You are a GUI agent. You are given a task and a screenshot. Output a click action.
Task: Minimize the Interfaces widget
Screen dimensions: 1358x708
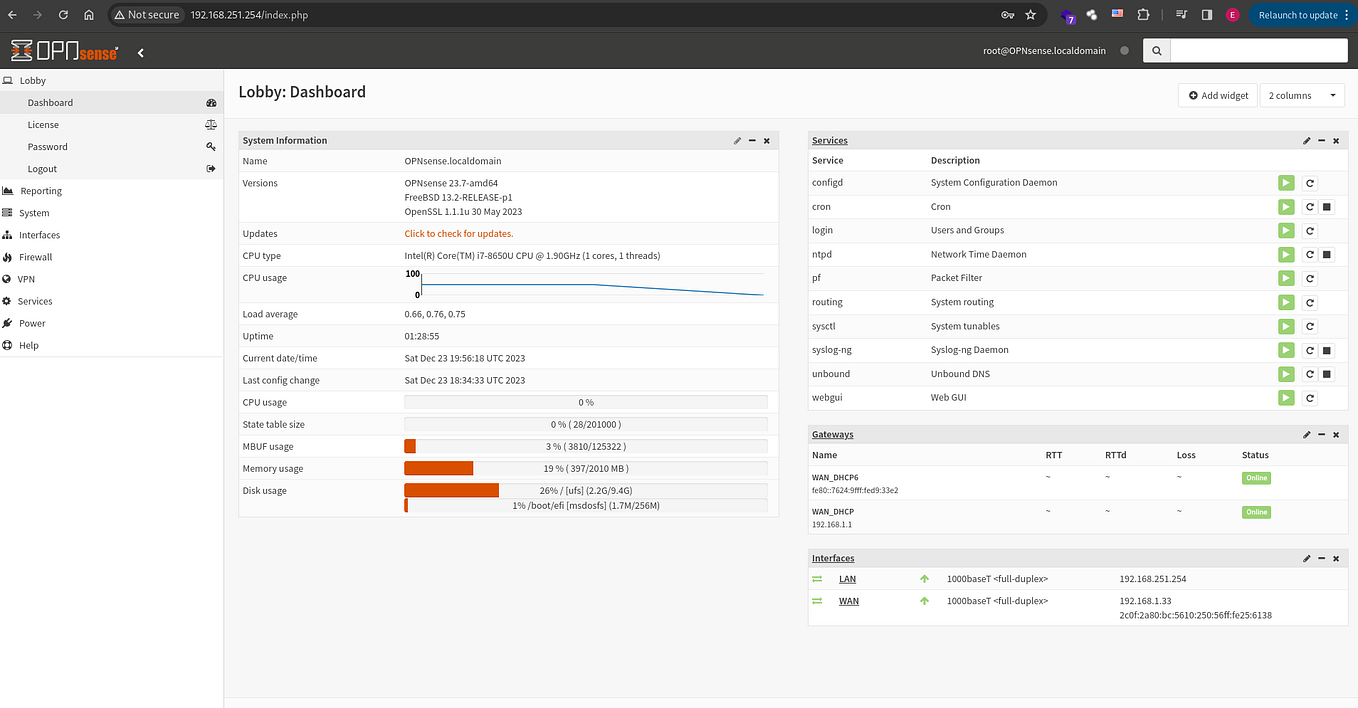[1321, 559]
